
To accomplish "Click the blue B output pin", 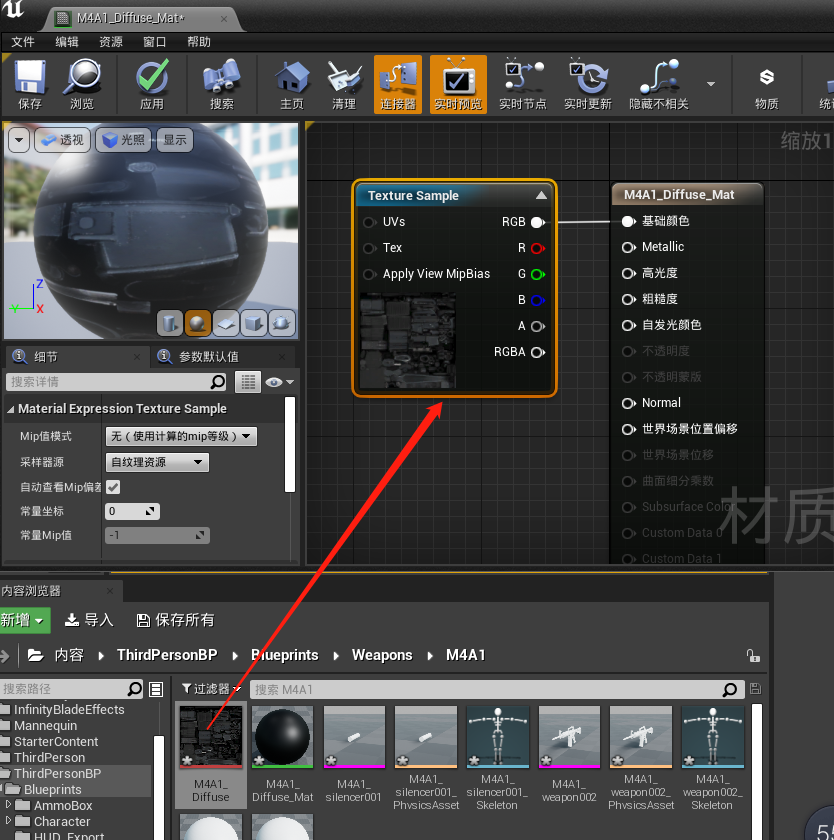I will click(x=537, y=300).
